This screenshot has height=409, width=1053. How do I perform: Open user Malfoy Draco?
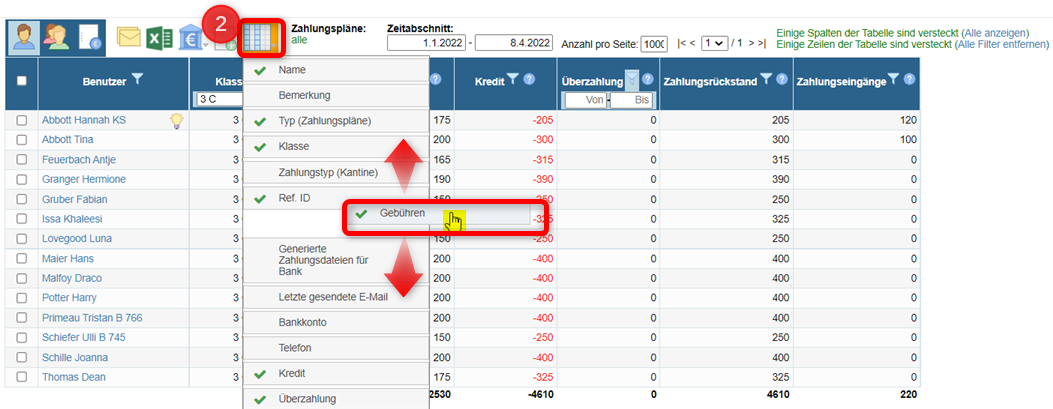(x=71, y=278)
